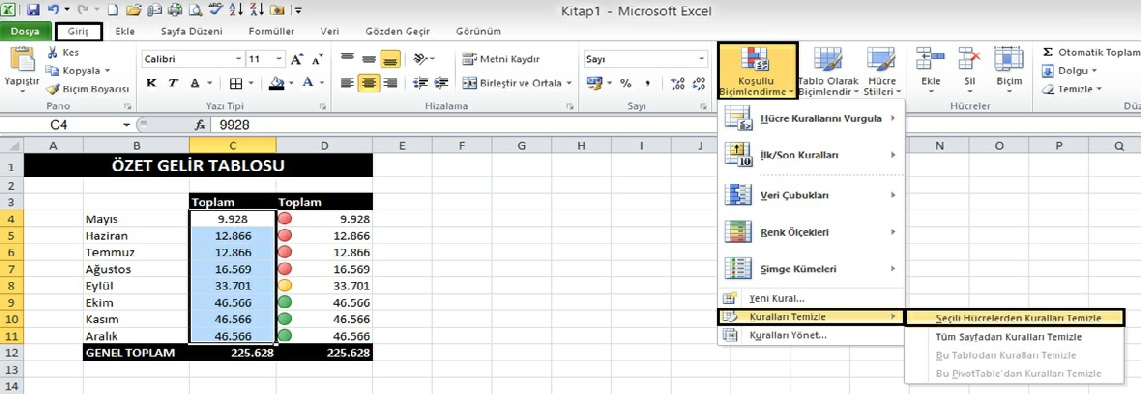This screenshot has width=1141, height=394.
Task: Choose Seçili Hücrelerden Kuralları Temizle
Action: point(1015,318)
